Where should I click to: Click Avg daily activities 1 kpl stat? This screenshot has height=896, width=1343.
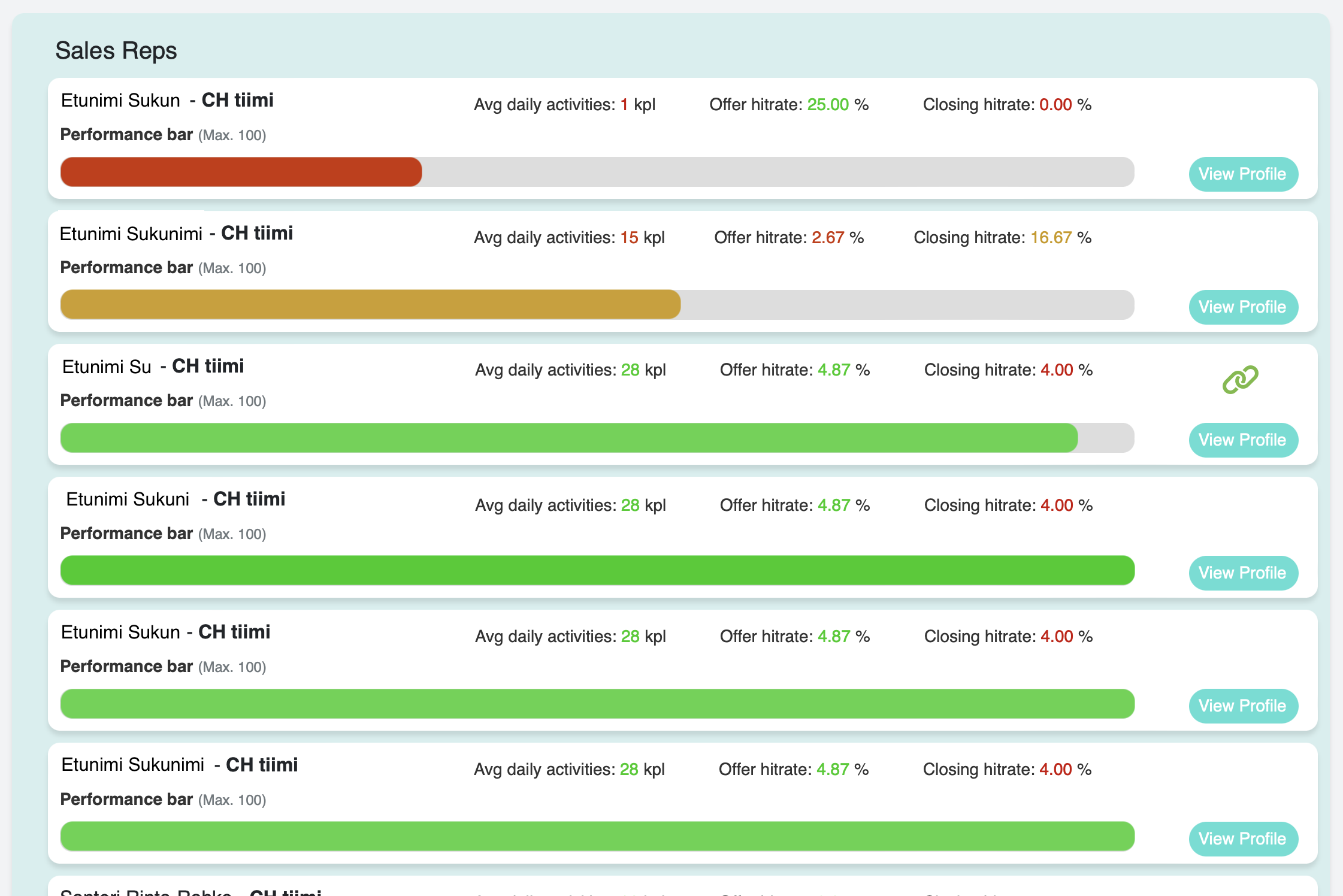tap(564, 105)
